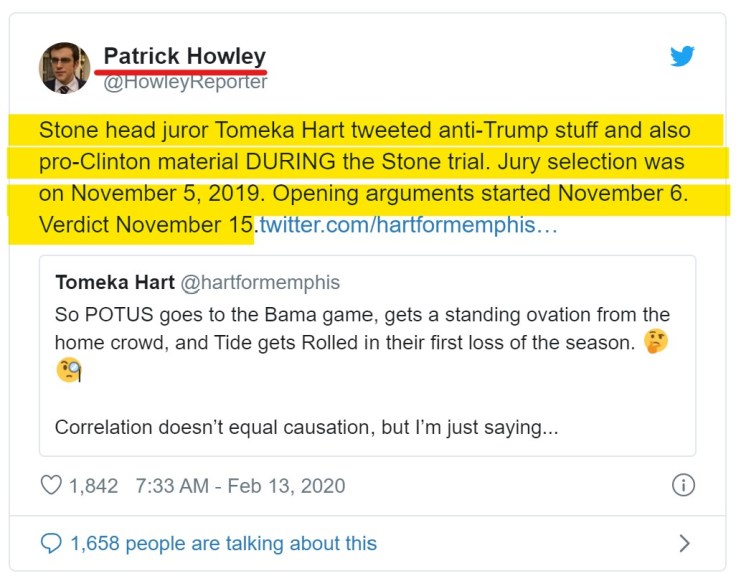Click Tomeka Hart's name in quoted tweet
The width and height of the screenshot is (736, 581).
[x=115, y=283]
